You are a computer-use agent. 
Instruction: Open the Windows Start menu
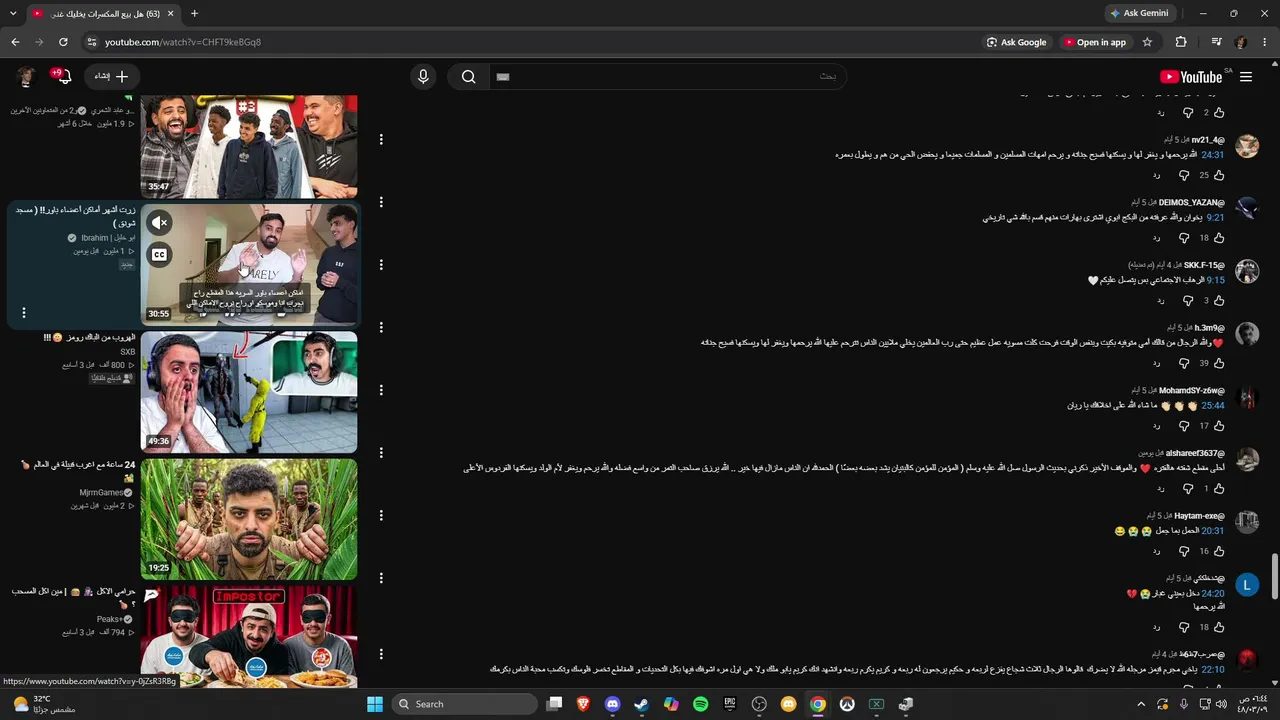pyautogui.click(x=375, y=704)
